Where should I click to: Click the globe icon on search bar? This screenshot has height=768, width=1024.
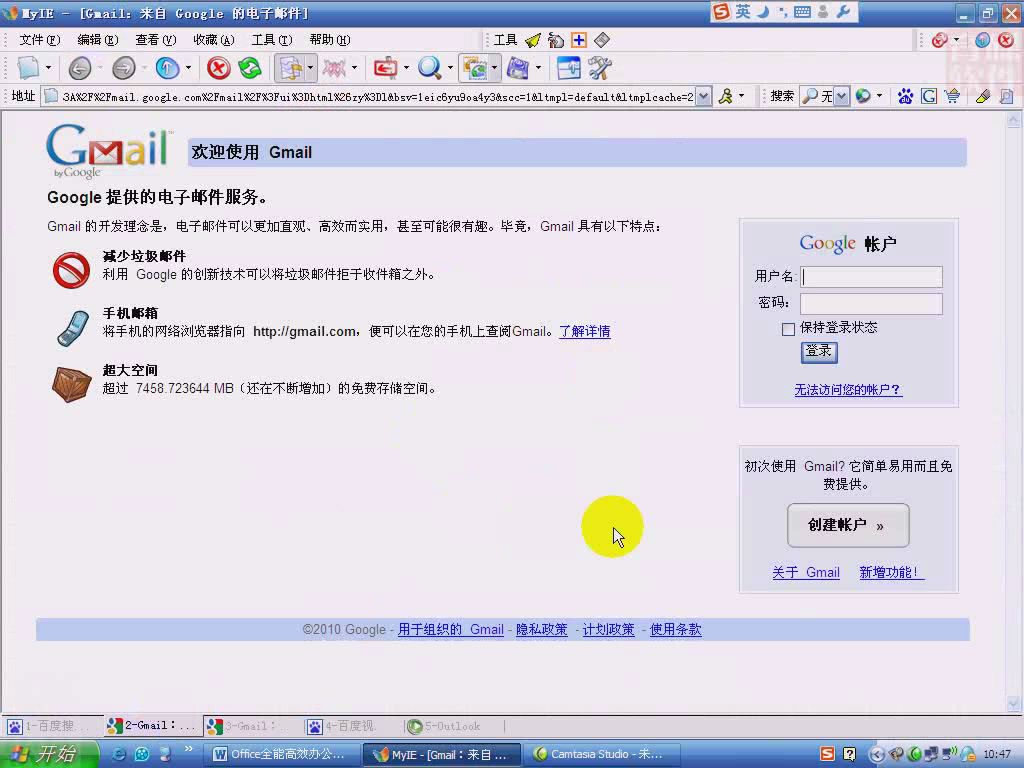863,97
